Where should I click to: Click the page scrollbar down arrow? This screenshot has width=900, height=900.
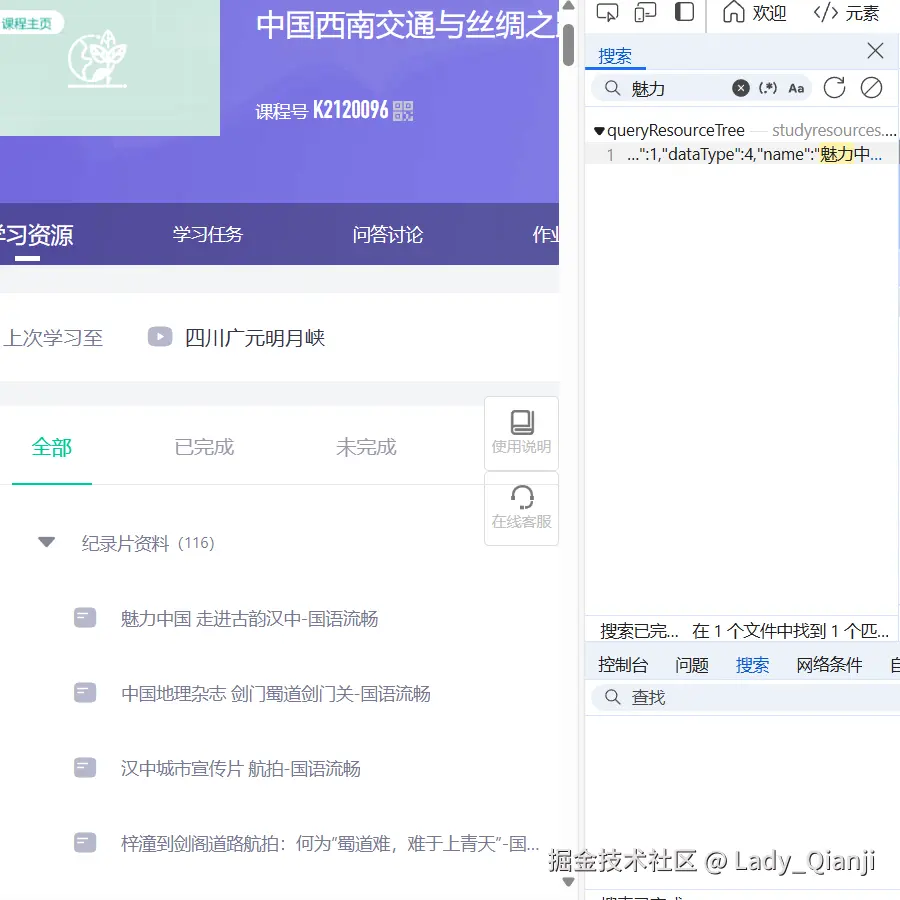point(568,882)
